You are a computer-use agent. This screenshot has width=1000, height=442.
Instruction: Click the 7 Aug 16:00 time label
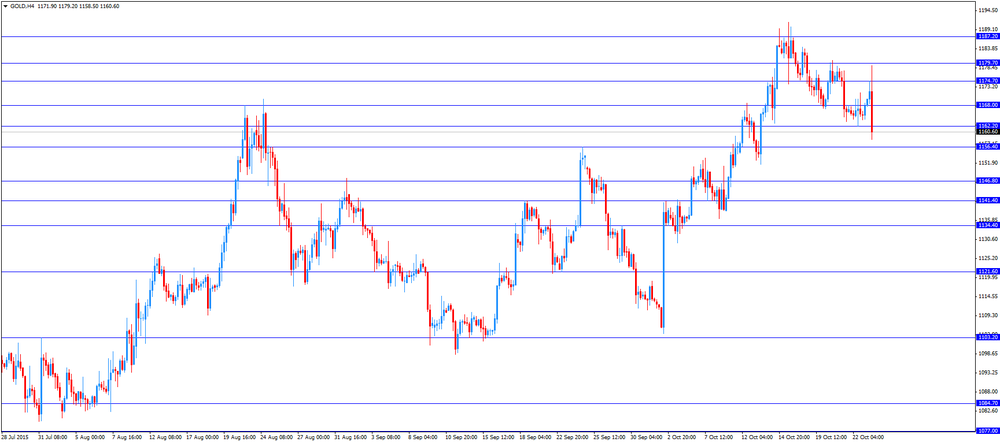click(127, 438)
